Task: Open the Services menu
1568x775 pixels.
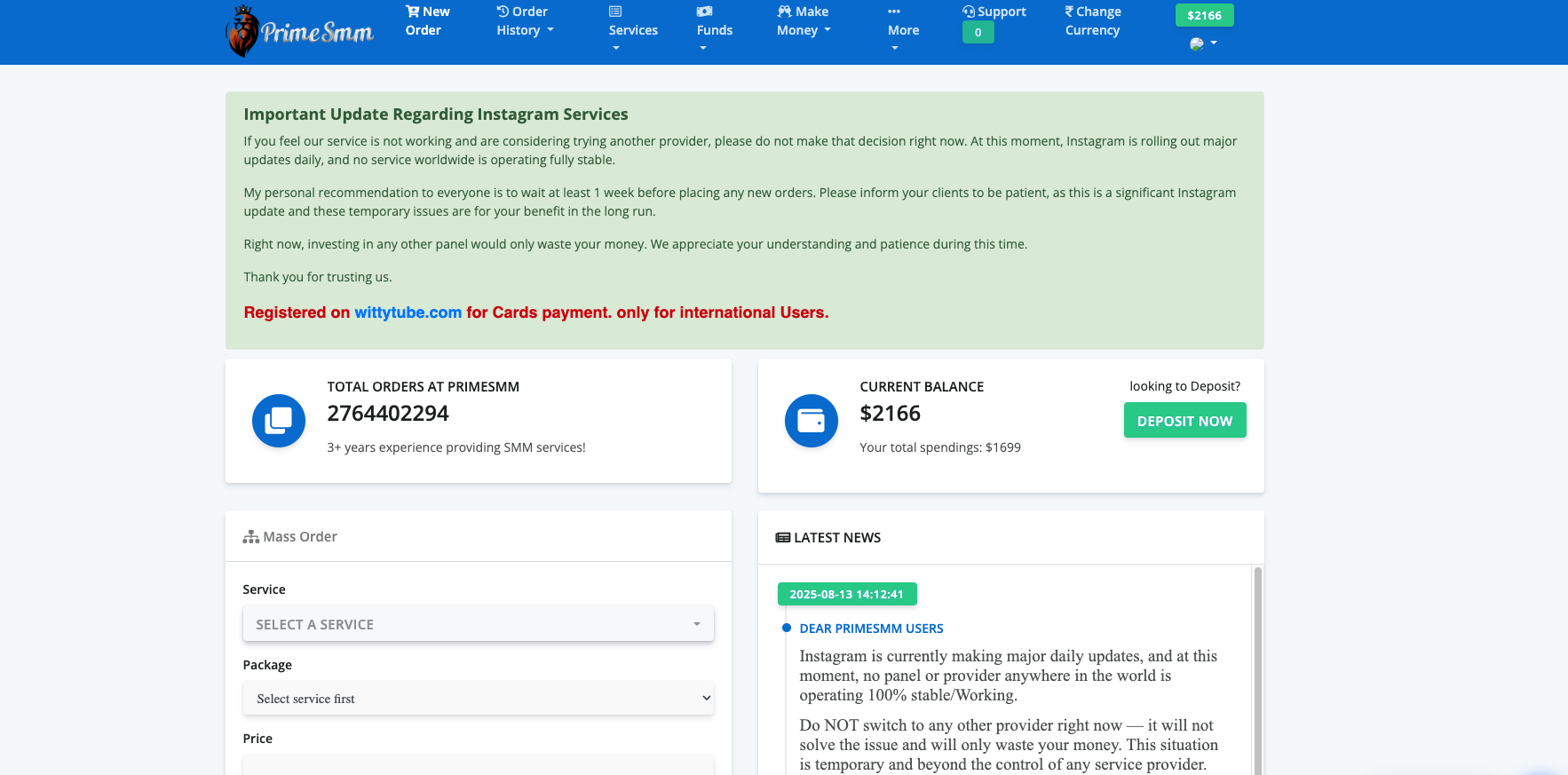Action: 633,29
